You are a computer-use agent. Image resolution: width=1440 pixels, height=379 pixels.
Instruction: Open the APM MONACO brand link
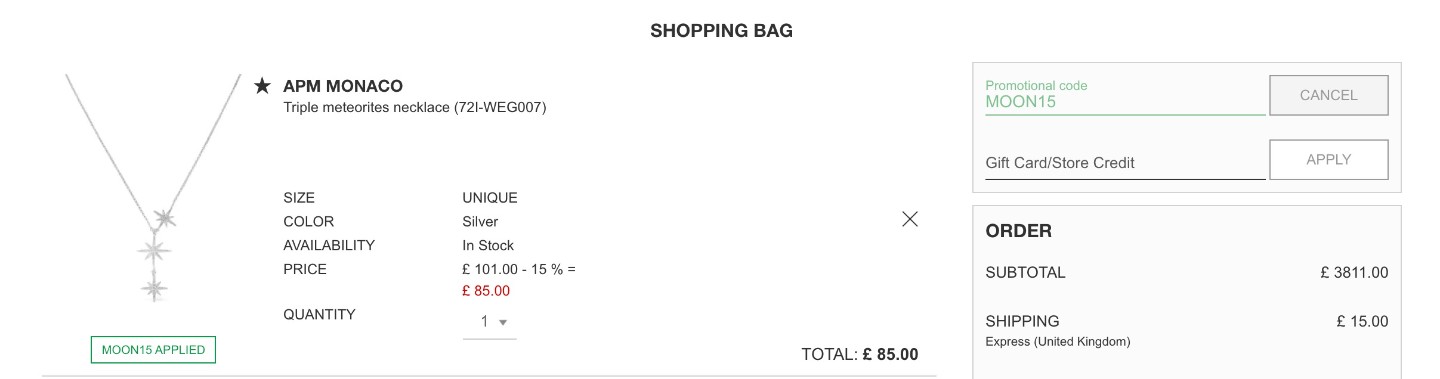343,86
